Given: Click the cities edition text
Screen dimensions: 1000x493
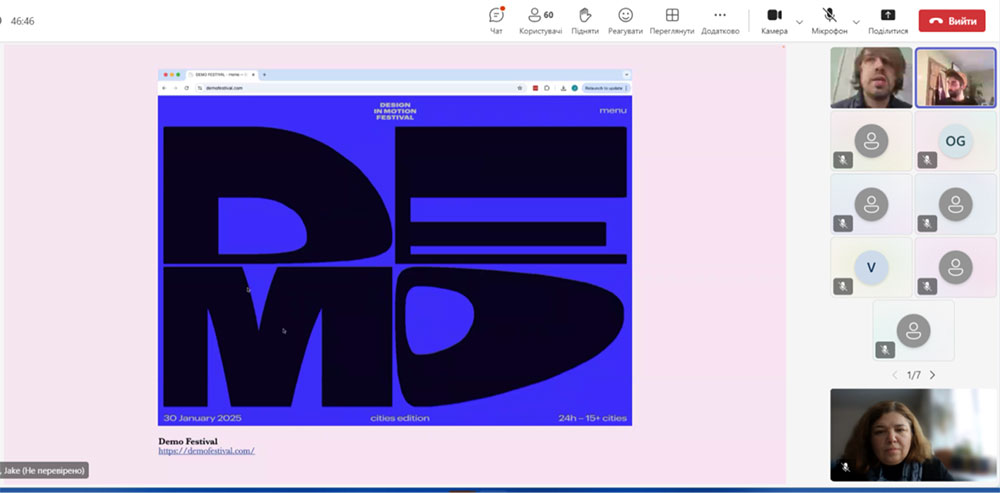Looking at the screenshot, I should [x=400, y=418].
